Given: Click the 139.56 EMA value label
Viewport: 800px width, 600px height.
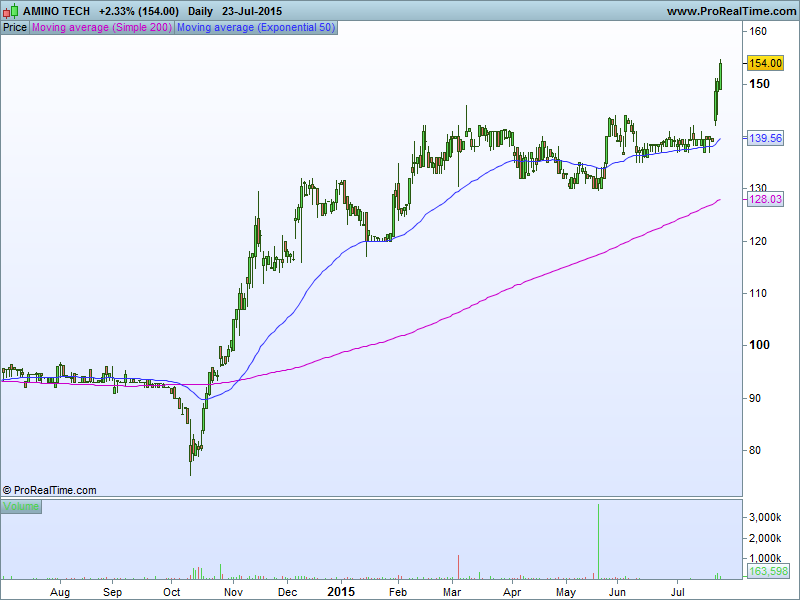Looking at the screenshot, I should 765,138.
